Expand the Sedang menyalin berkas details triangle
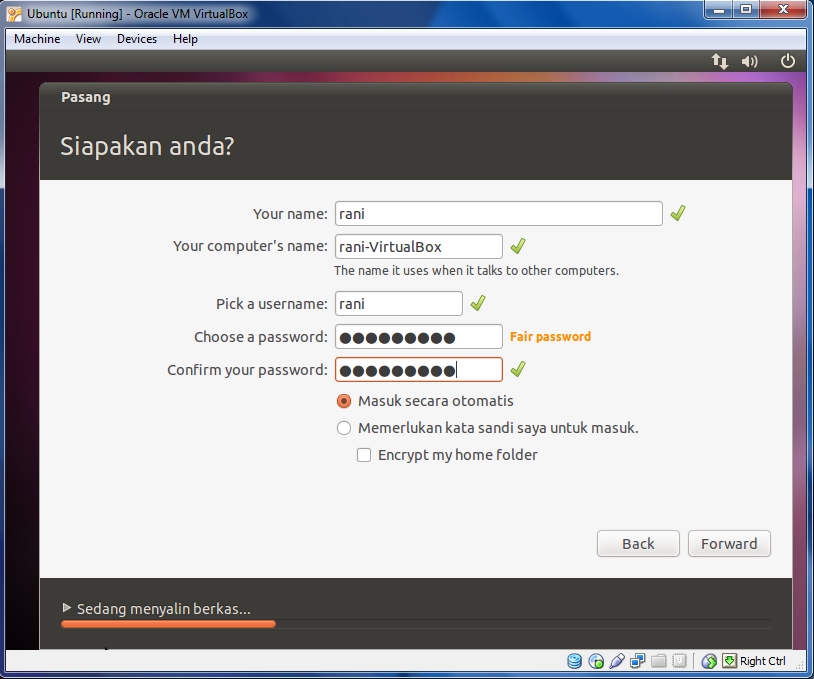814x679 pixels. (66, 607)
